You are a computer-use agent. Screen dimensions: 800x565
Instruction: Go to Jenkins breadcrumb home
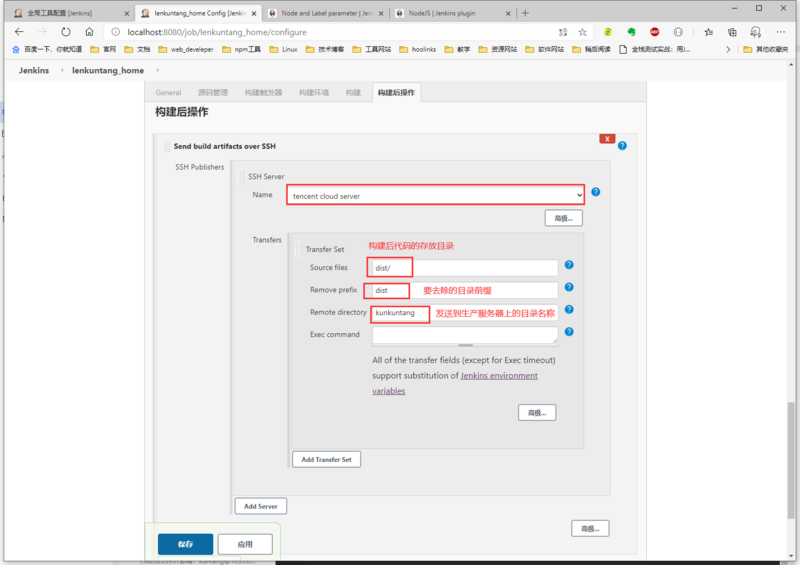click(34, 70)
